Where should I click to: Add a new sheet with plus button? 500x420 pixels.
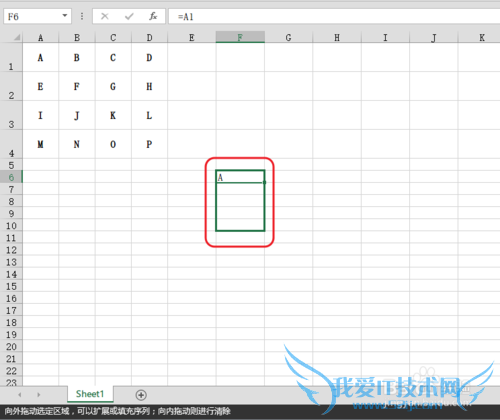pos(141,395)
